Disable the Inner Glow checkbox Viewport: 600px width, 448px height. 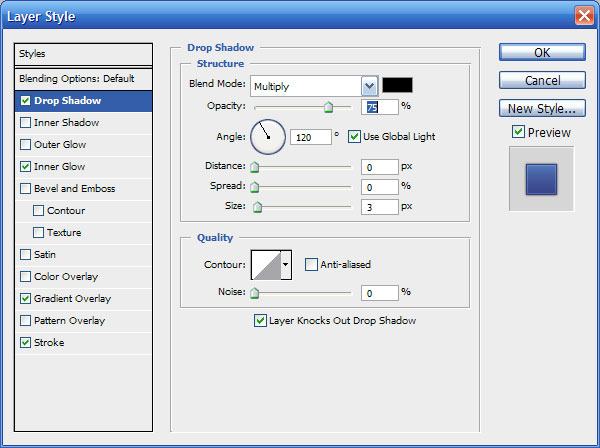coord(25,167)
